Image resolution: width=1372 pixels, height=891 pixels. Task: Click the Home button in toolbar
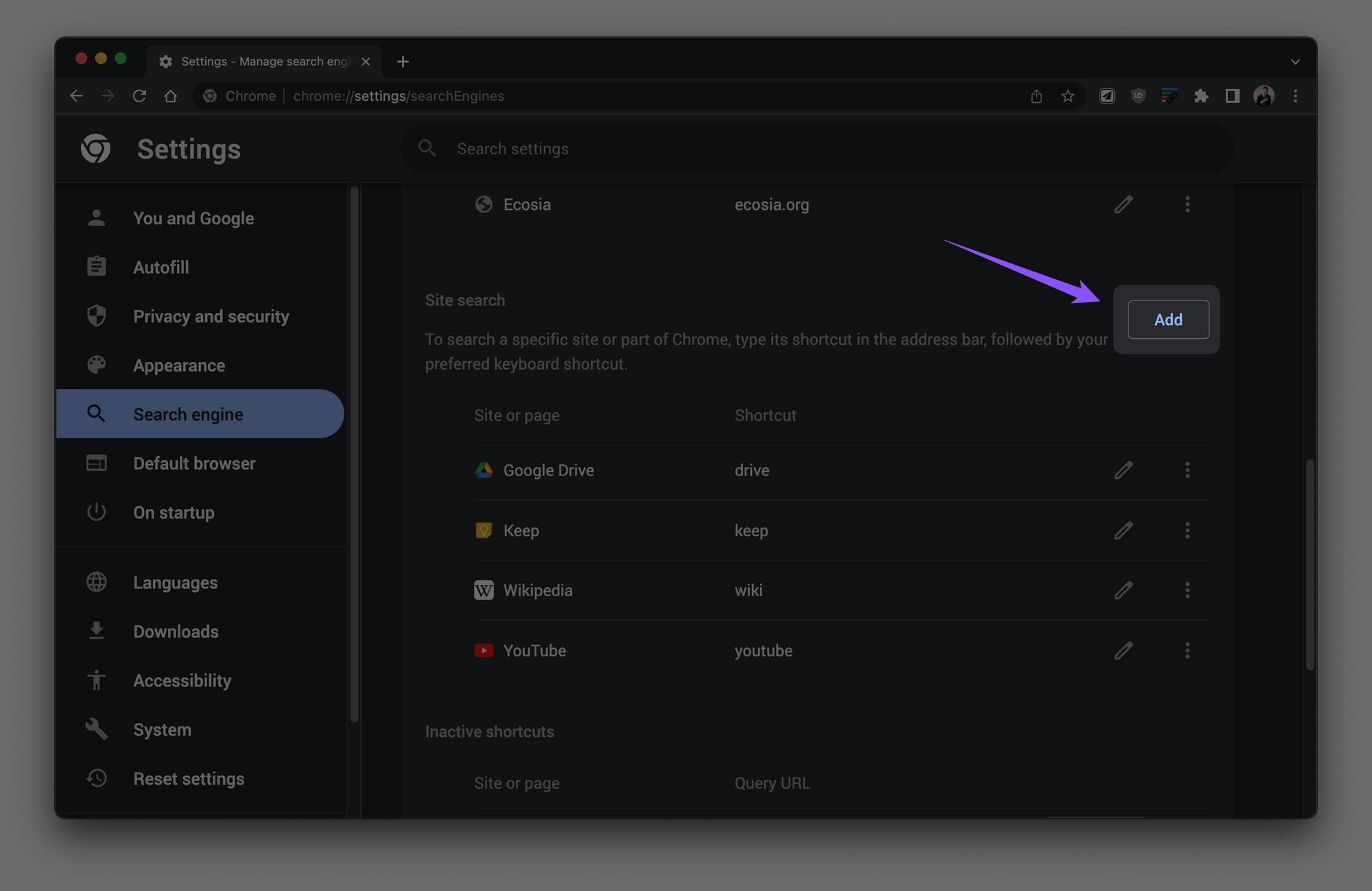[171, 96]
